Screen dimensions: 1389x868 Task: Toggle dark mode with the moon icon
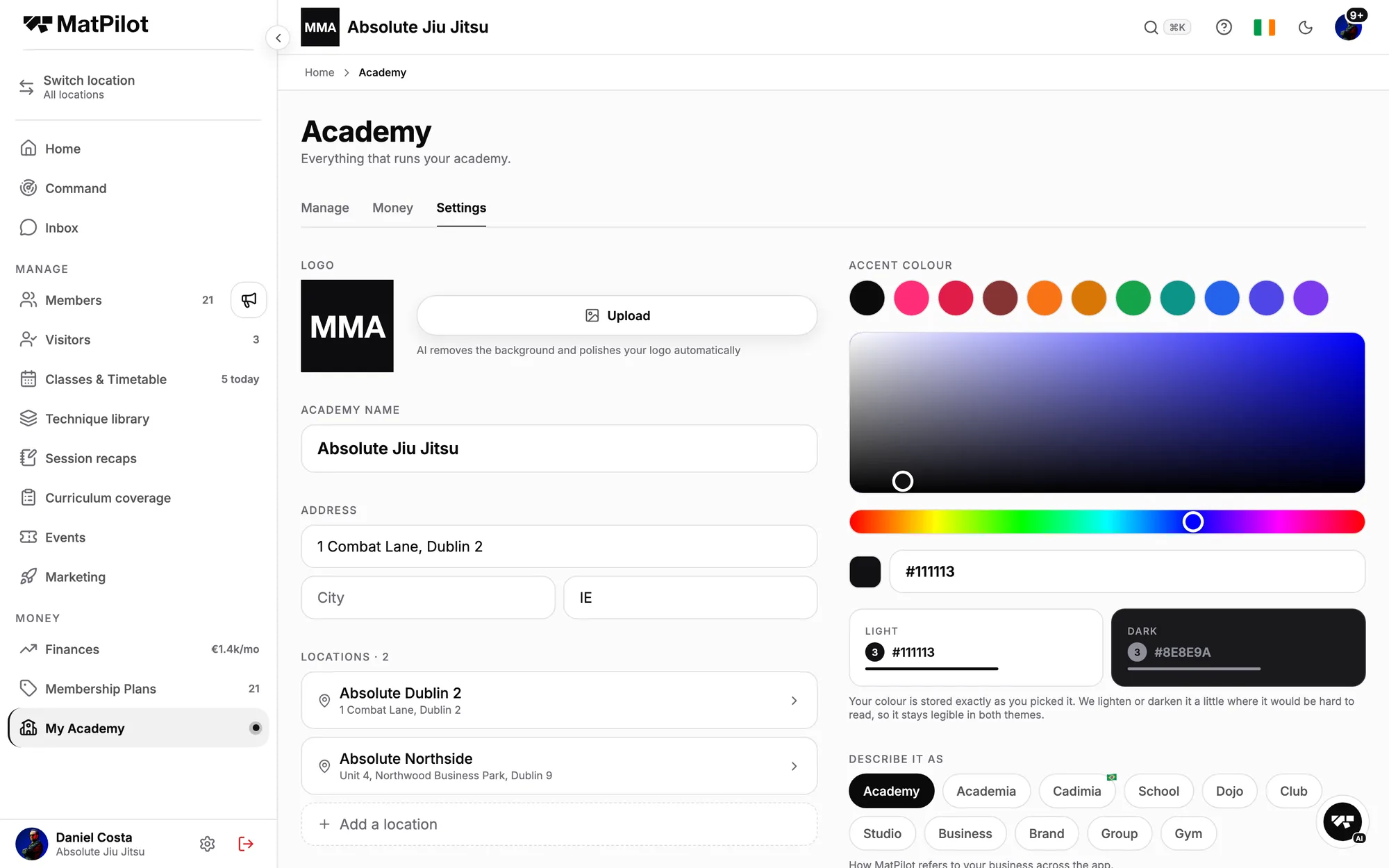click(1306, 27)
